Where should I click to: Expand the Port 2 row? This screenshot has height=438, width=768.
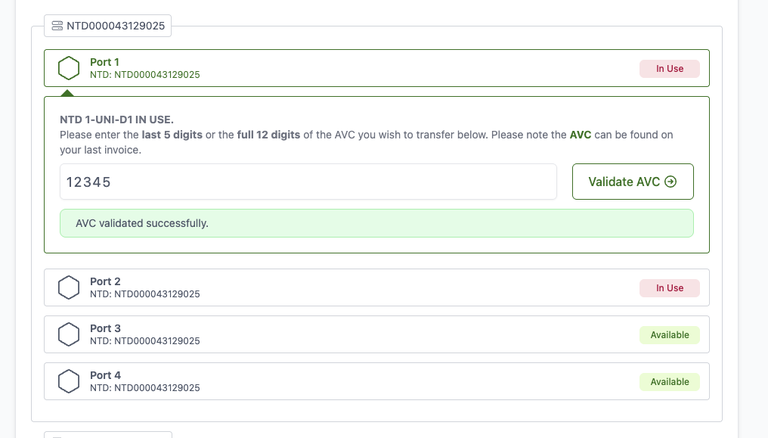[x=377, y=288]
